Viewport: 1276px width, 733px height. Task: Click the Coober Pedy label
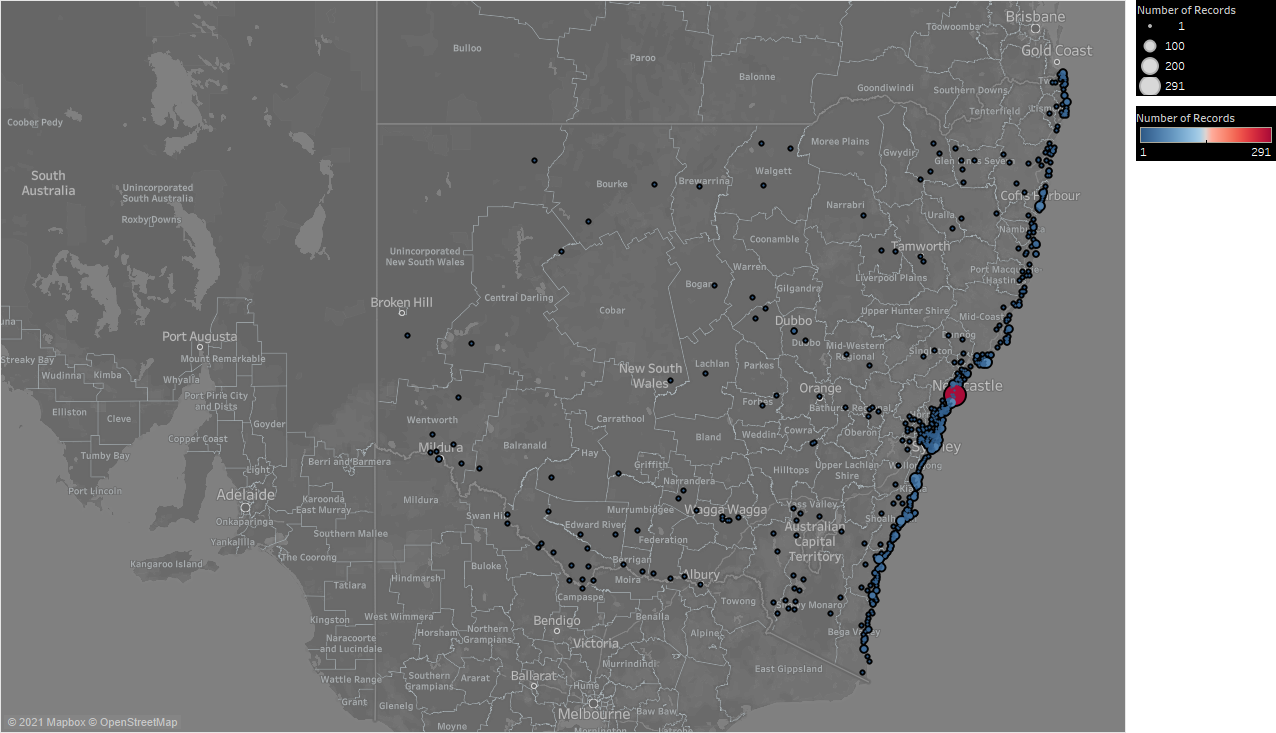coord(35,123)
